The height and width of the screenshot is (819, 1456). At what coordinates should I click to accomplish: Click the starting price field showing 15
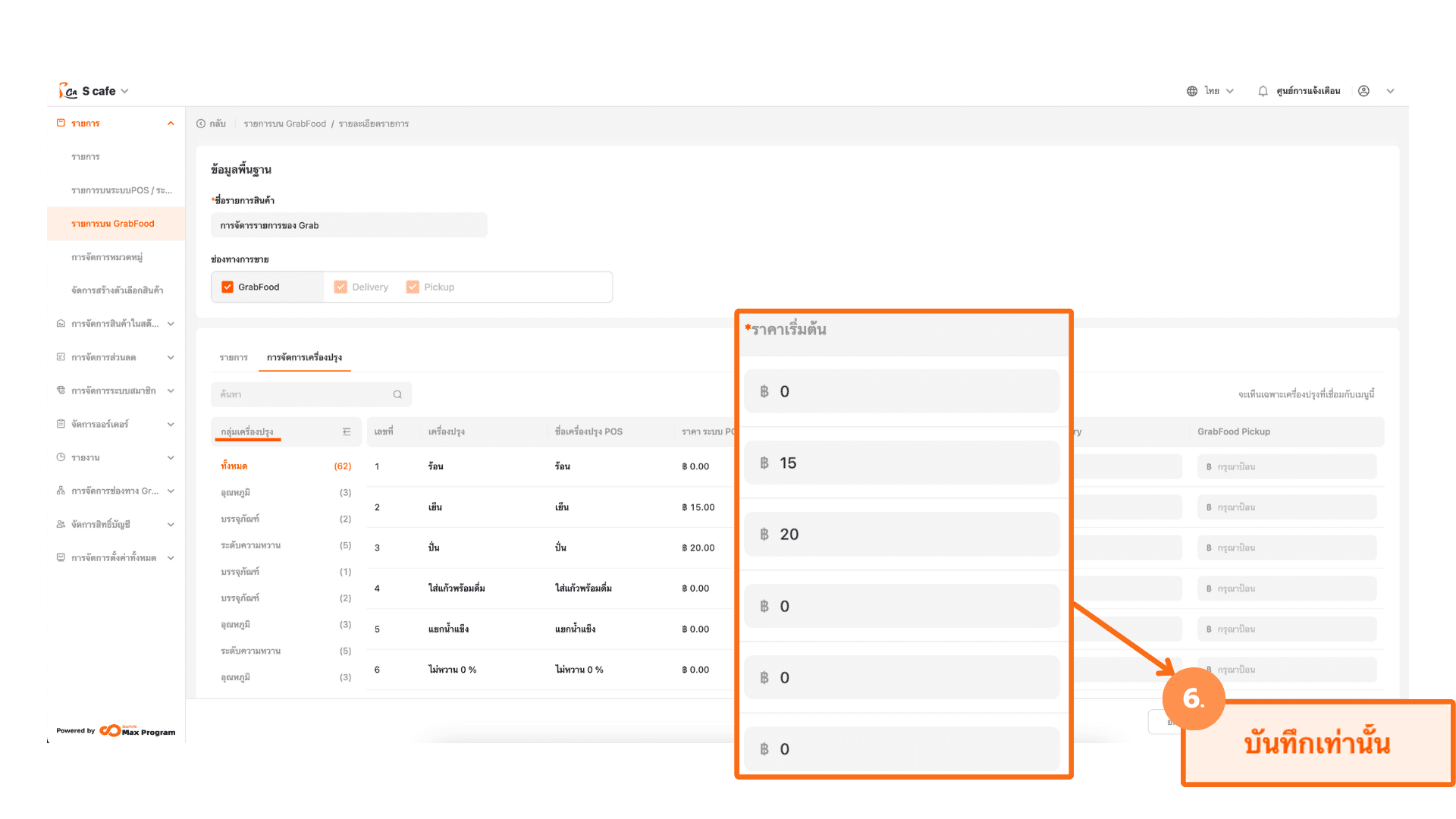(x=902, y=463)
